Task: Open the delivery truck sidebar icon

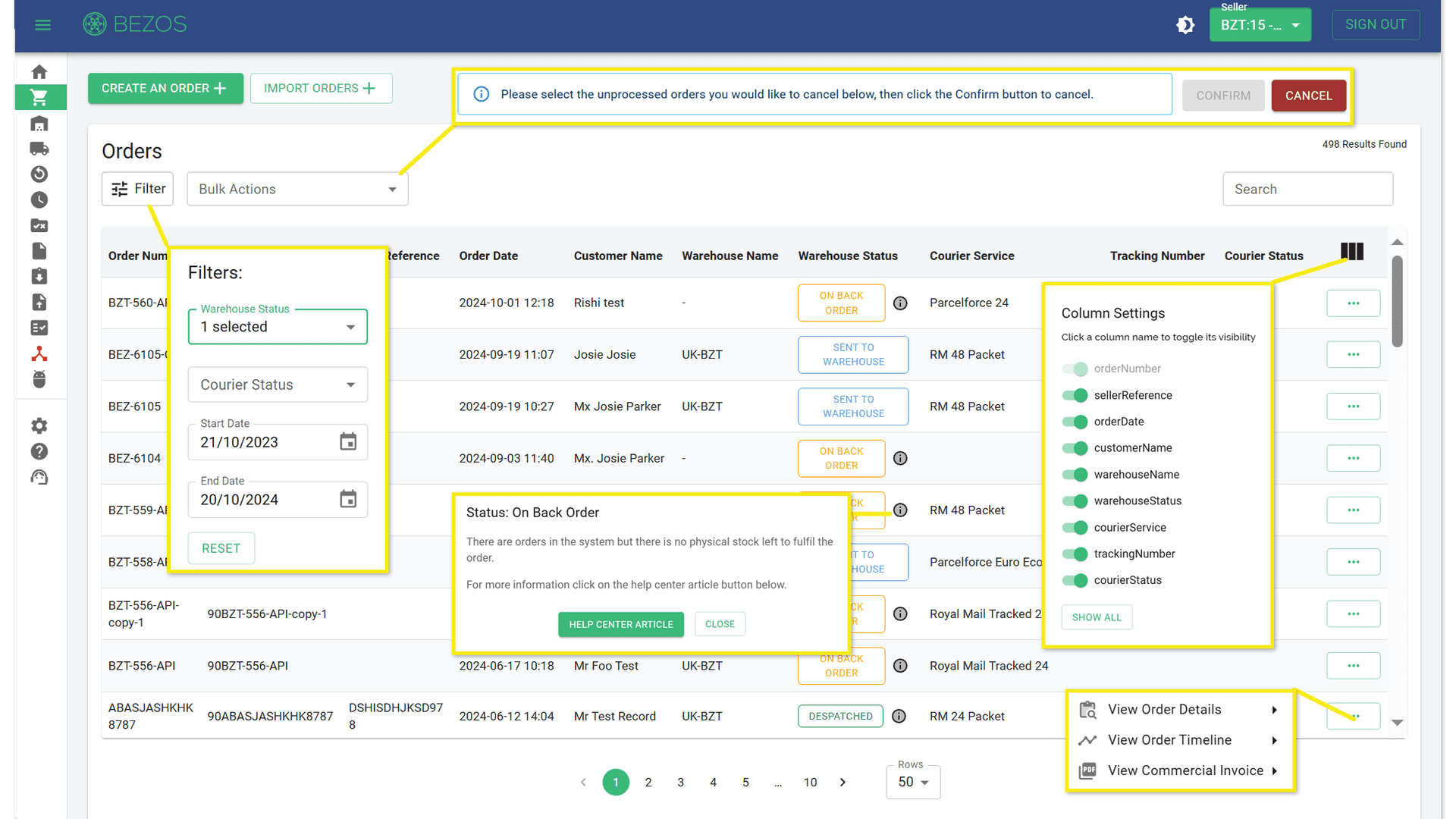Action: [x=39, y=149]
